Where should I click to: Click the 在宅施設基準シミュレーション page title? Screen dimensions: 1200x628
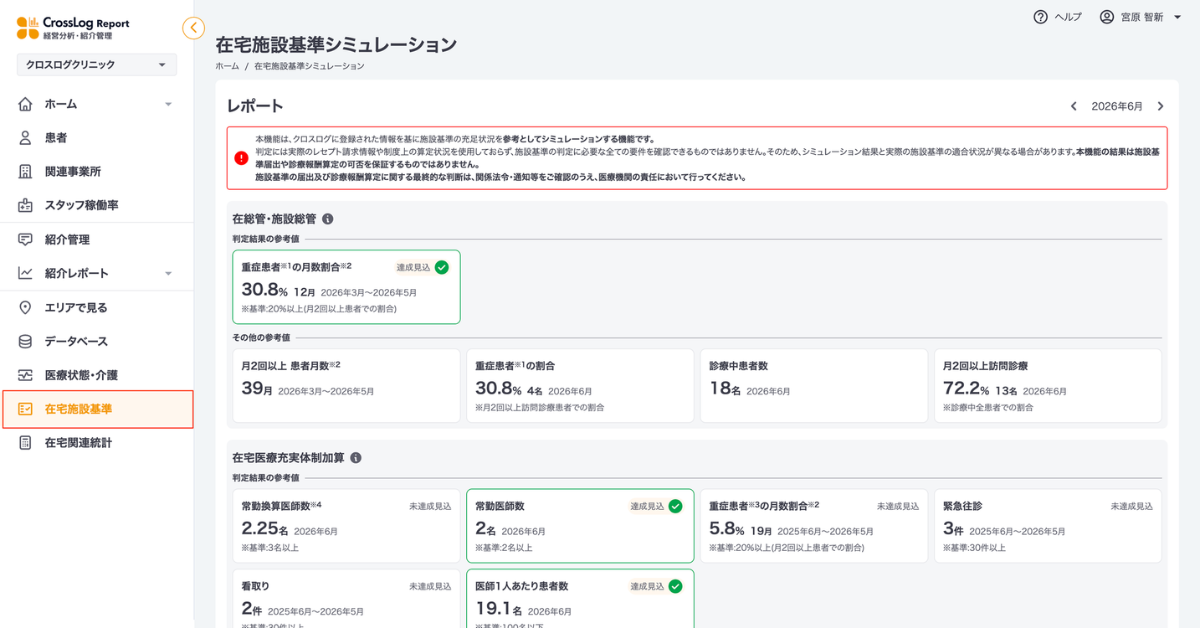click(336, 45)
